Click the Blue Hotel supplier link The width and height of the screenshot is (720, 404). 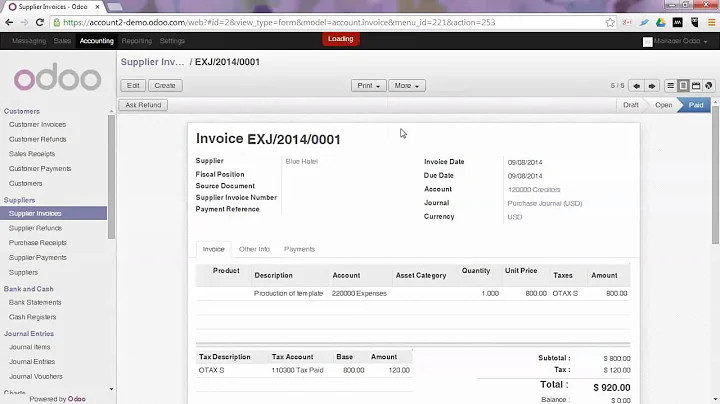click(x=302, y=162)
